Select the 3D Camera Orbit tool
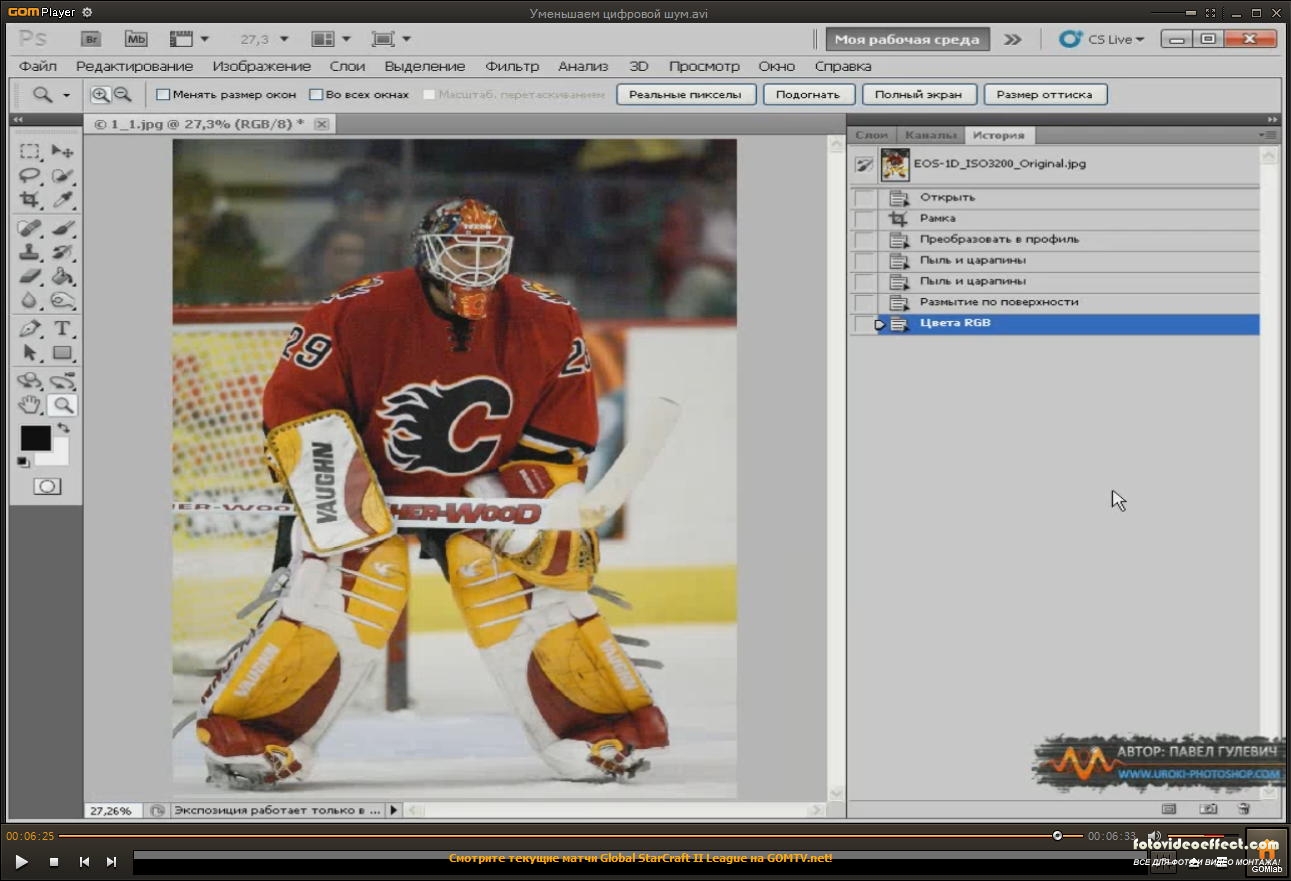This screenshot has width=1291, height=881. pyautogui.click(x=62, y=381)
